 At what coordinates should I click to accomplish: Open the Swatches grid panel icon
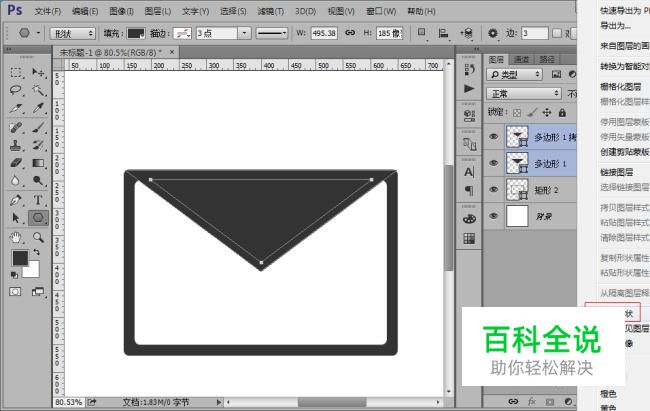point(469,238)
